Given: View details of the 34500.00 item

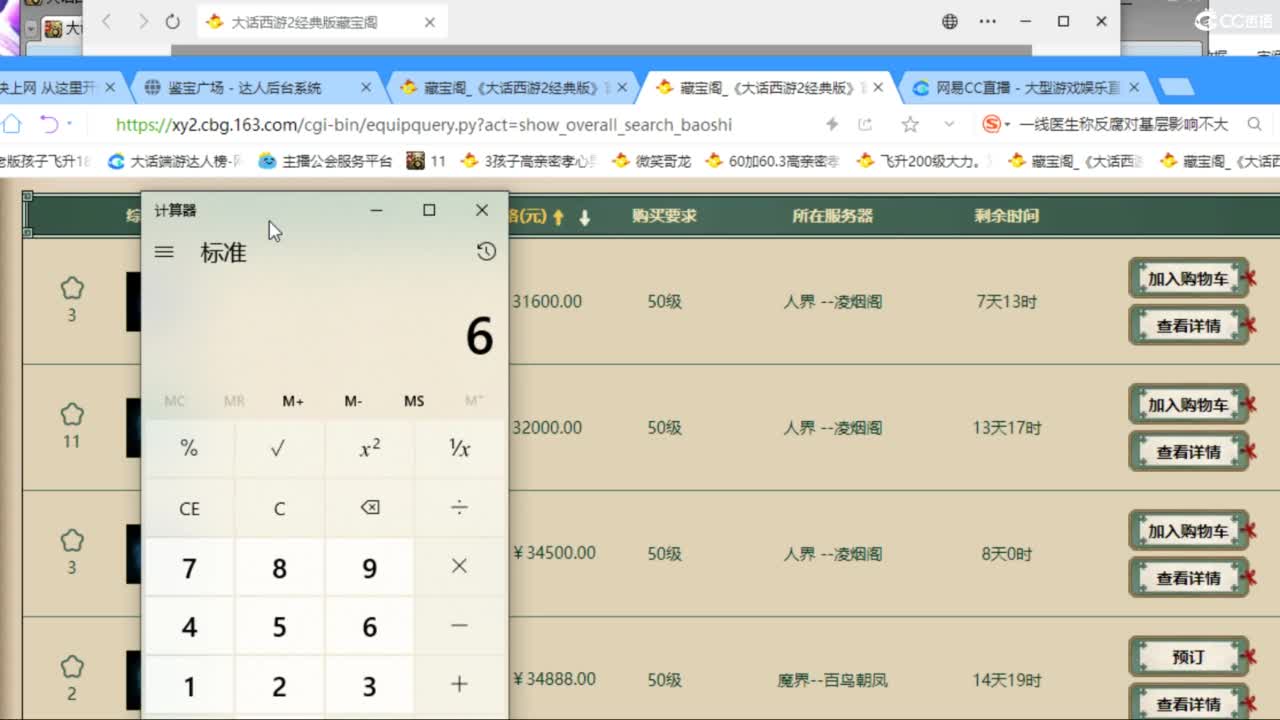Looking at the screenshot, I should (1188, 578).
